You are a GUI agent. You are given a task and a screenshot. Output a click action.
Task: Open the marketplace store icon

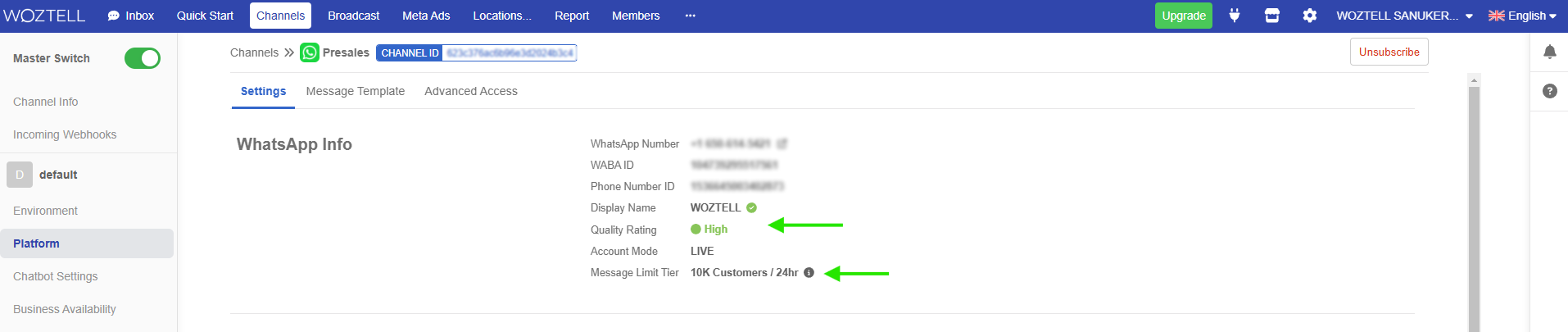point(1271,16)
